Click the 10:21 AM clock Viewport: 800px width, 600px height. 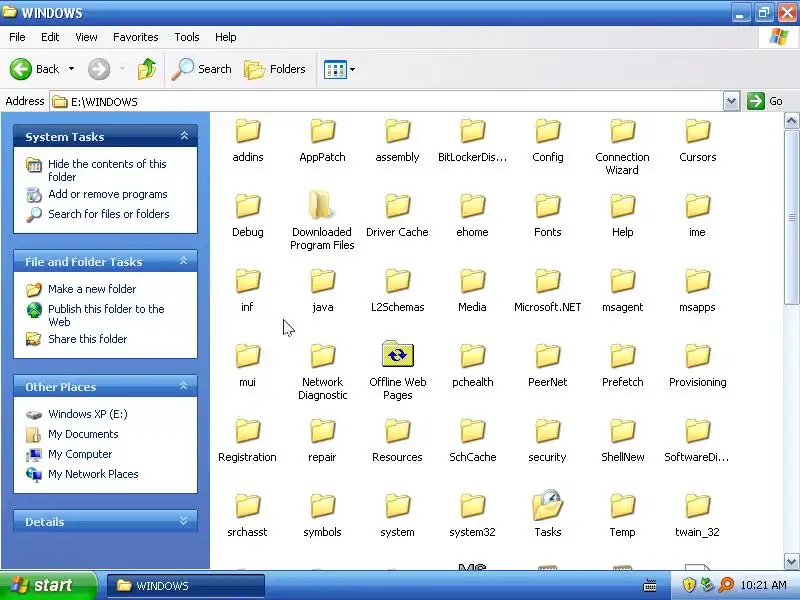763,585
